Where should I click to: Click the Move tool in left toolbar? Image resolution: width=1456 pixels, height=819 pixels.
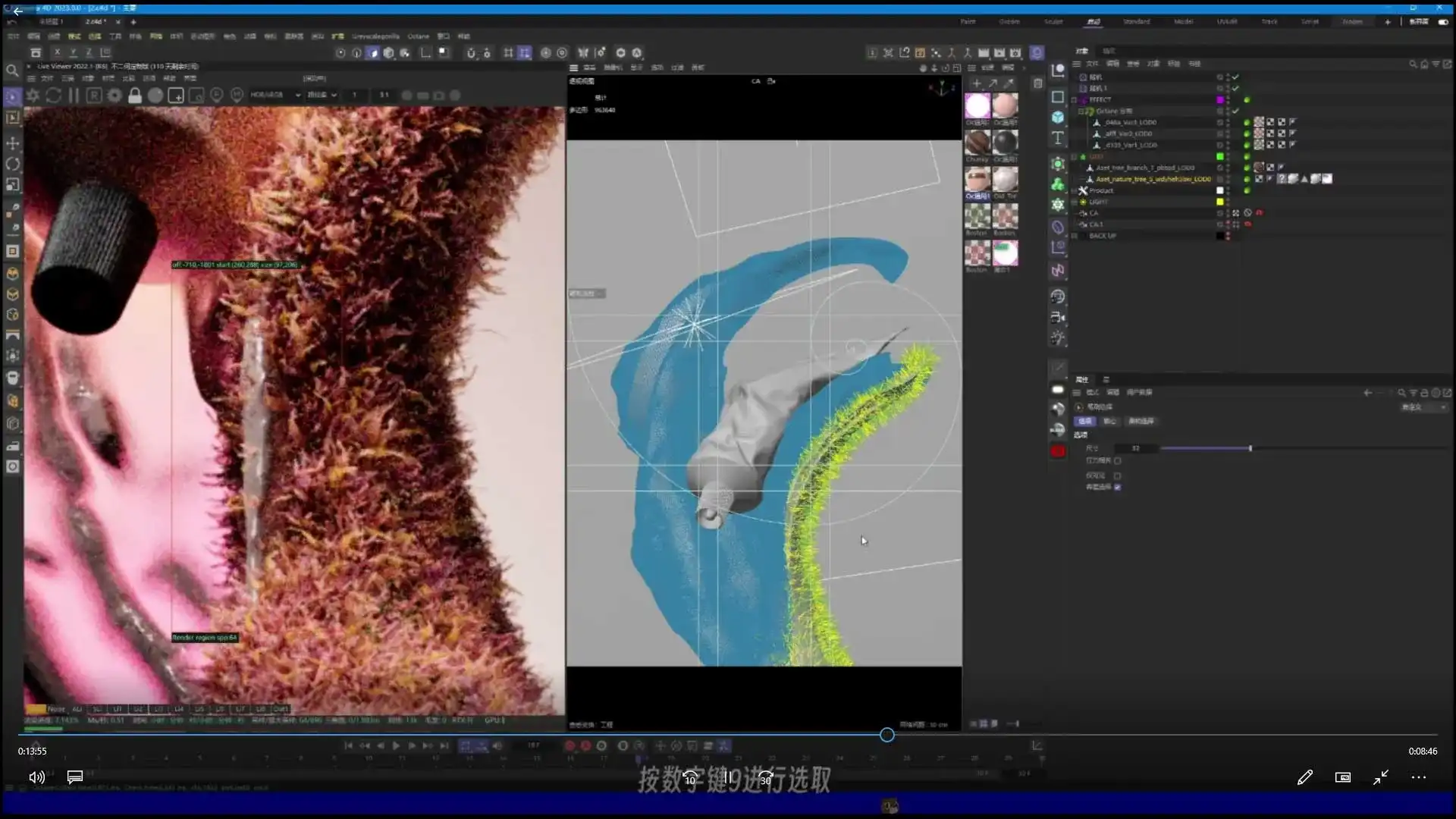pyautogui.click(x=13, y=143)
